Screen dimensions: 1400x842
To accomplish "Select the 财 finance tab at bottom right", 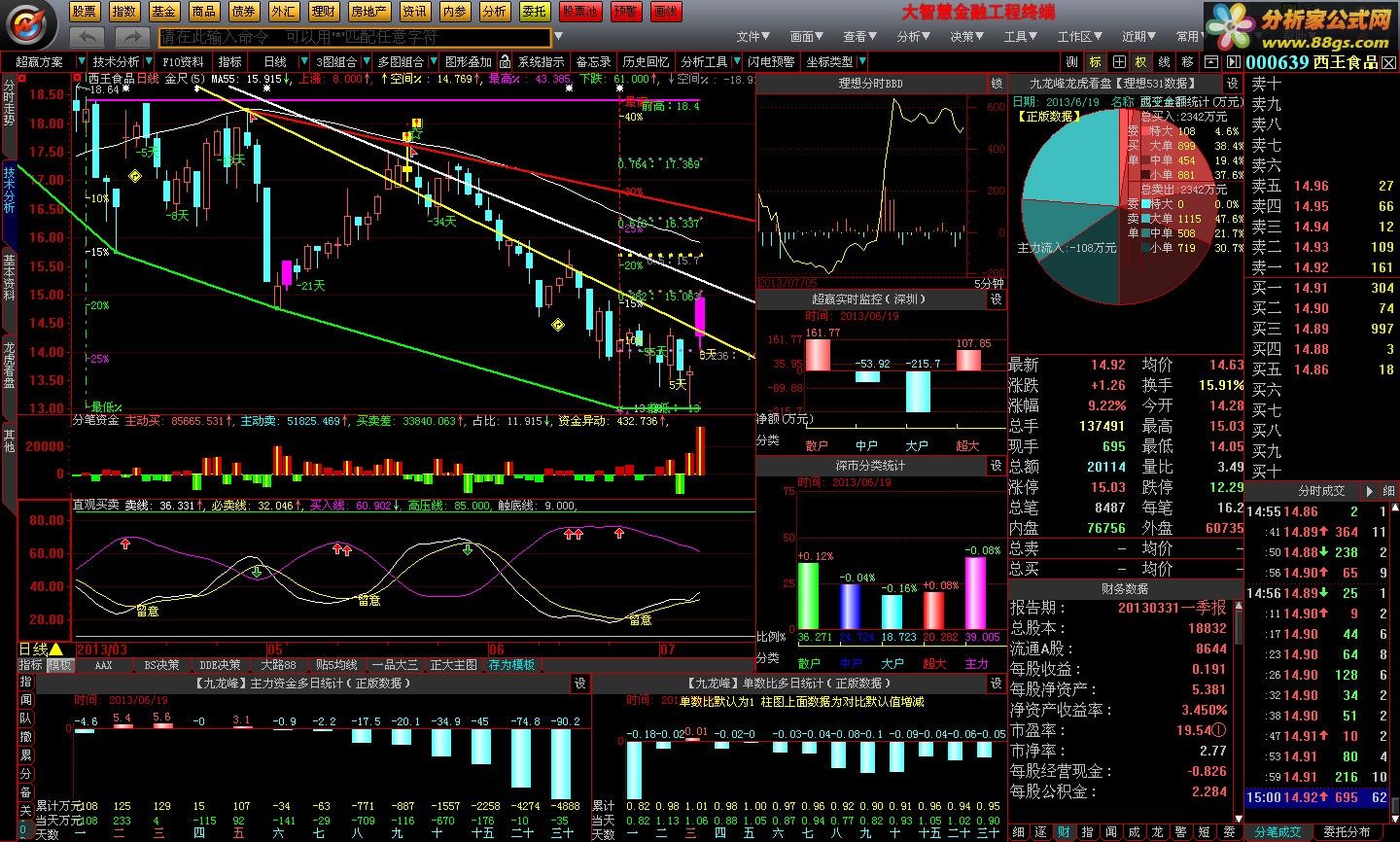I will pos(1065,833).
